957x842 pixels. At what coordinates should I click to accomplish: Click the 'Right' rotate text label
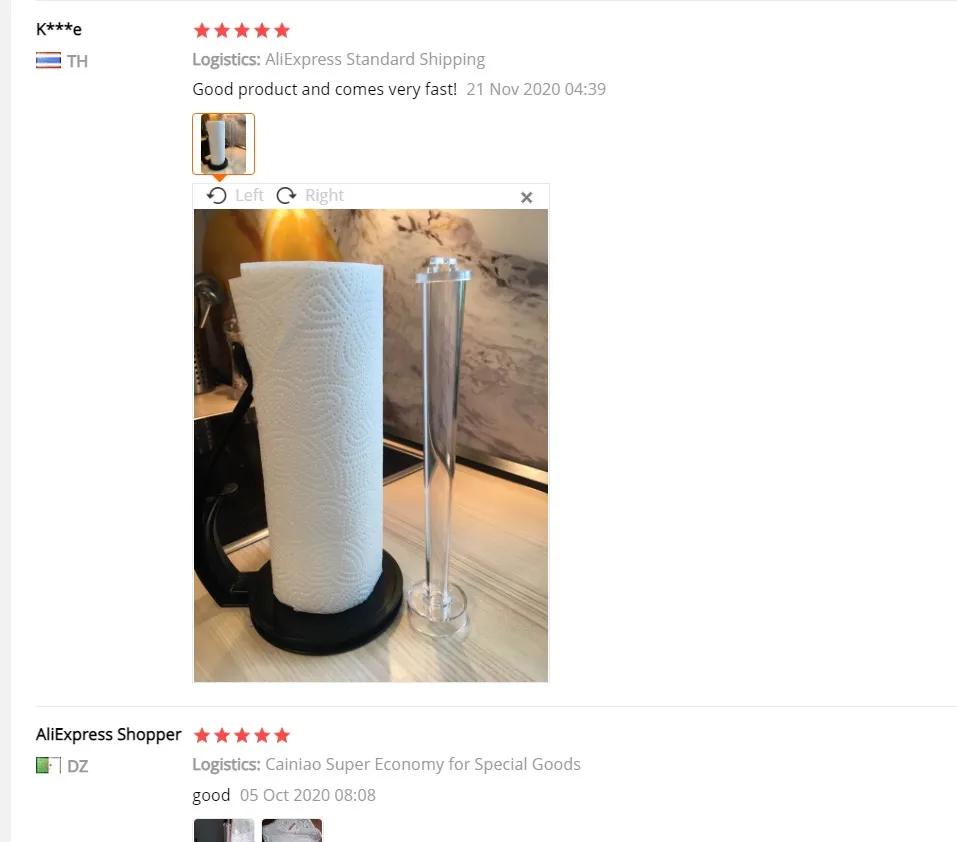(324, 195)
